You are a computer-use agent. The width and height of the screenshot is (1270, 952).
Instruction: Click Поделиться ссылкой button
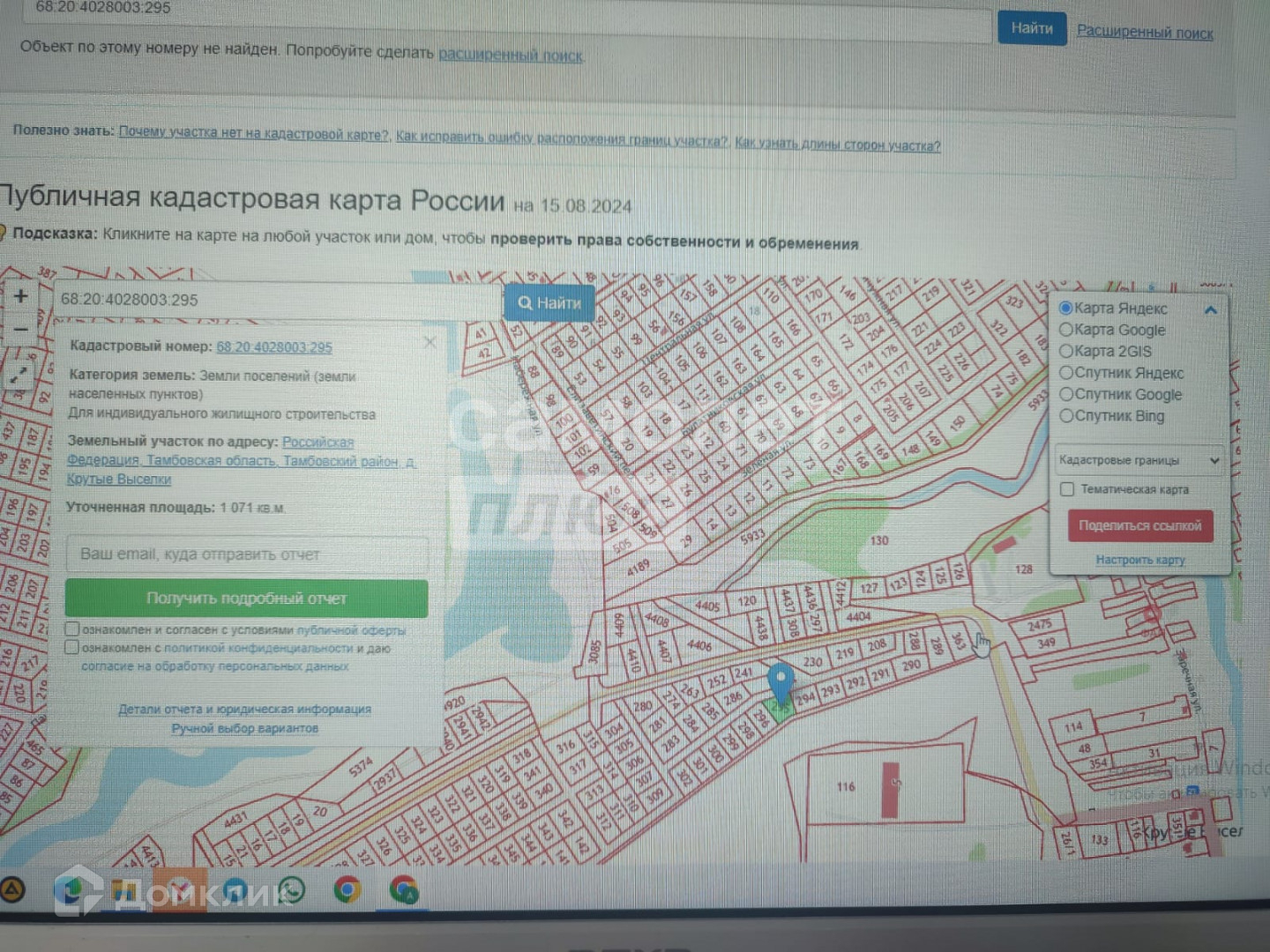click(1139, 525)
